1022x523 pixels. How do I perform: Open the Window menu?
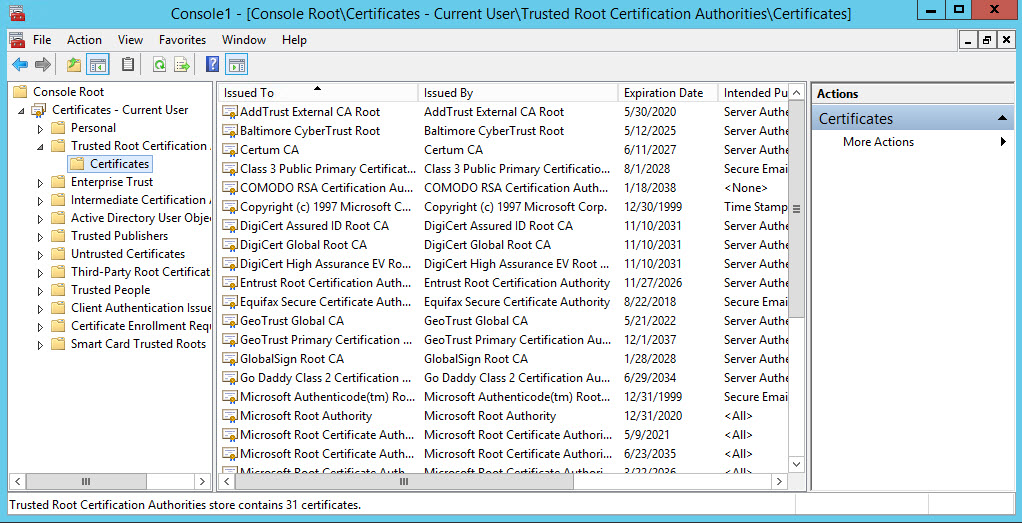point(244,40)
